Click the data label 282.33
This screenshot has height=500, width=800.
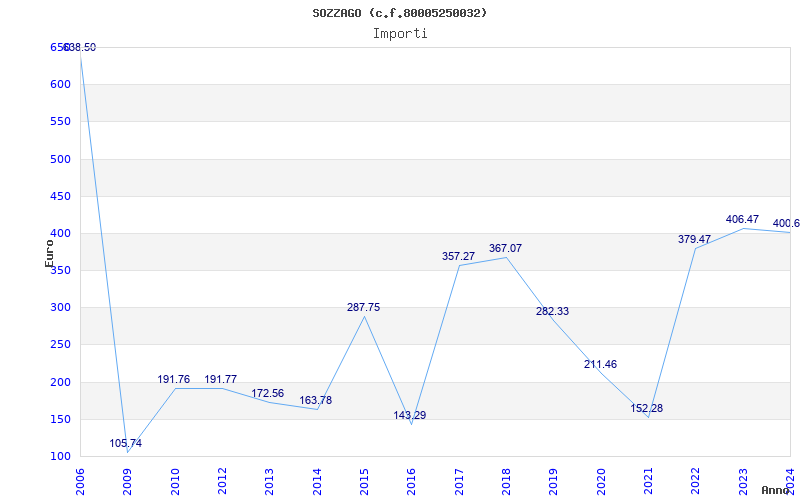[553, 311]
